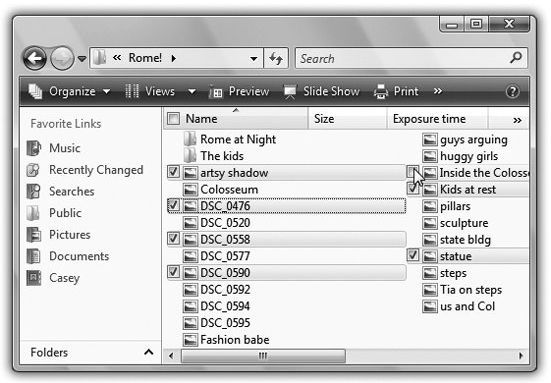Click the Pictures icon in sidebar

pyautogui.click(x=34, y=235)
